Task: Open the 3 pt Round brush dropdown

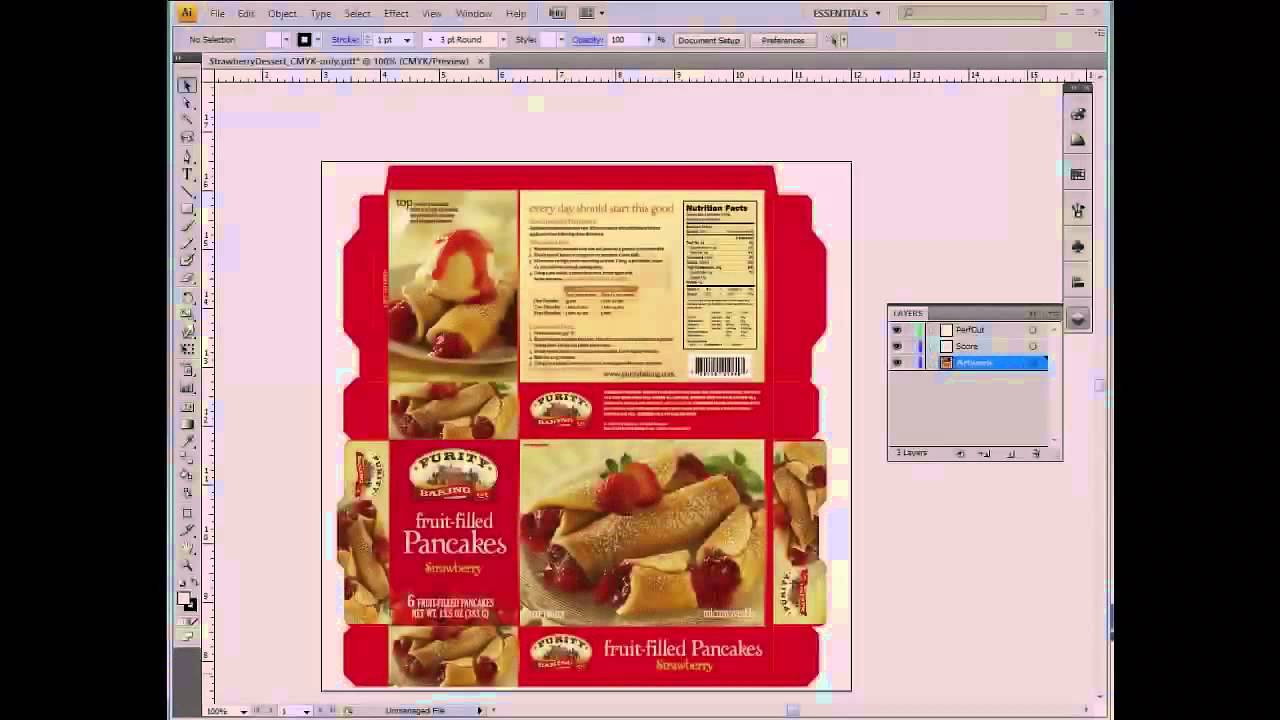Action: tap(502, 40)
